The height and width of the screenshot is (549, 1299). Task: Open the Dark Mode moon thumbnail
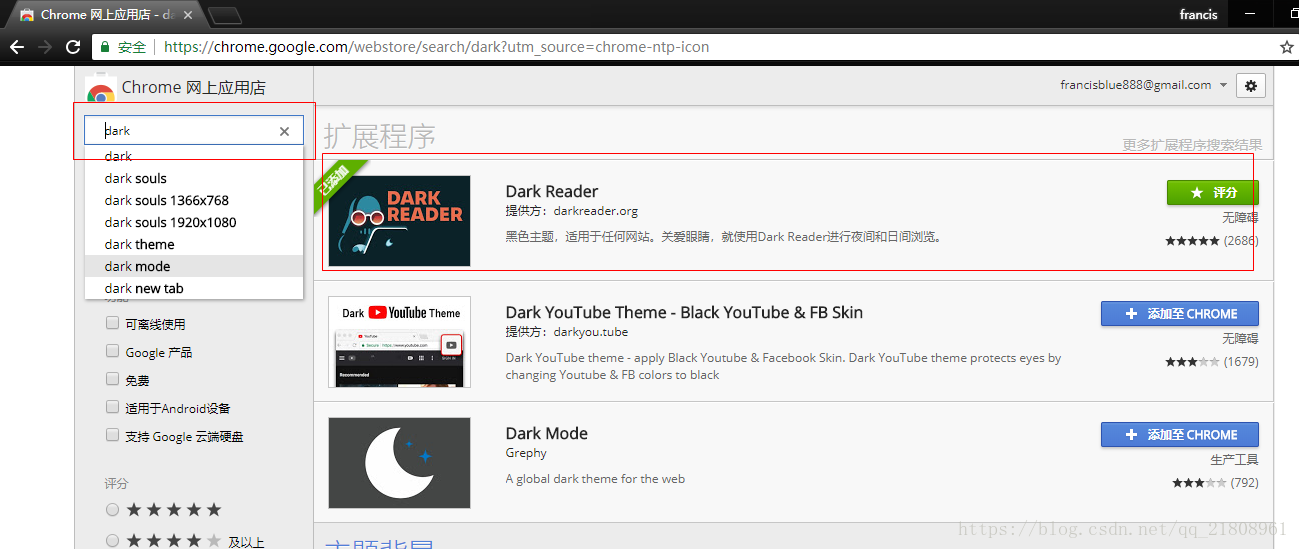tap(399, 463)
